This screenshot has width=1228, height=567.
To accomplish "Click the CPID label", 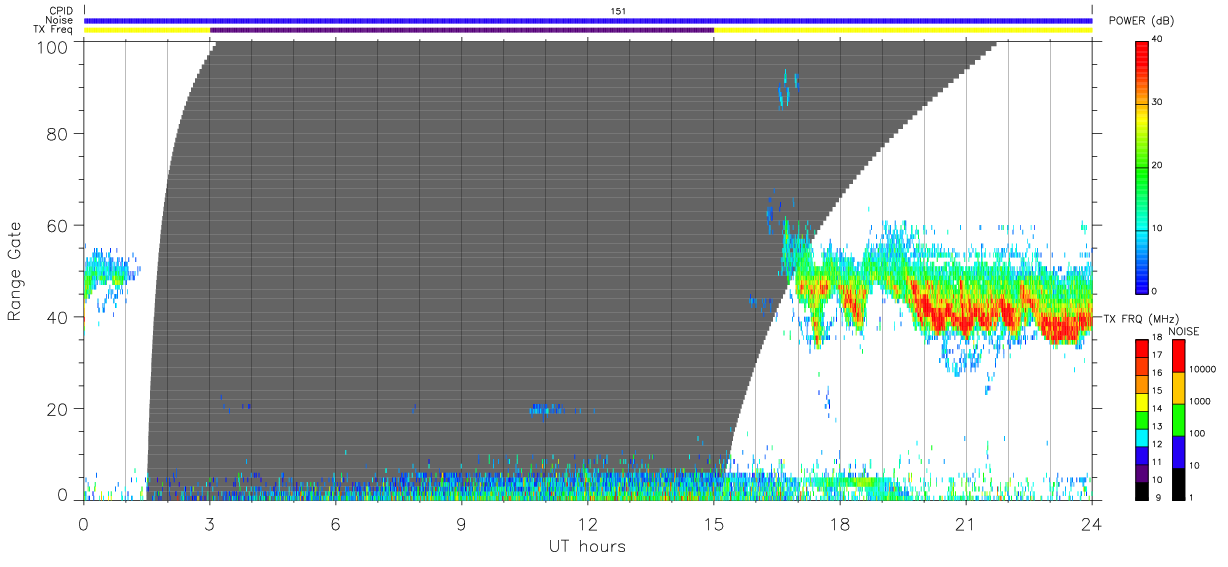I will [61, 11].
